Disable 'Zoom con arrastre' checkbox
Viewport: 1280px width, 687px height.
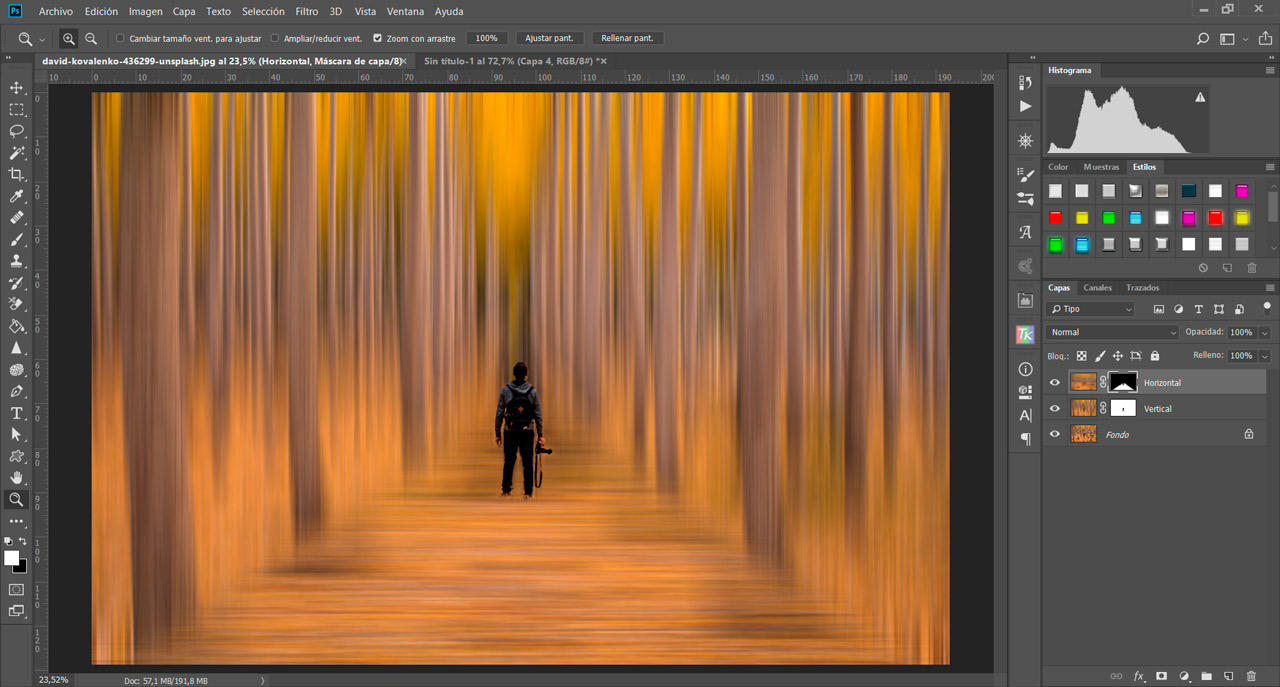377,39
